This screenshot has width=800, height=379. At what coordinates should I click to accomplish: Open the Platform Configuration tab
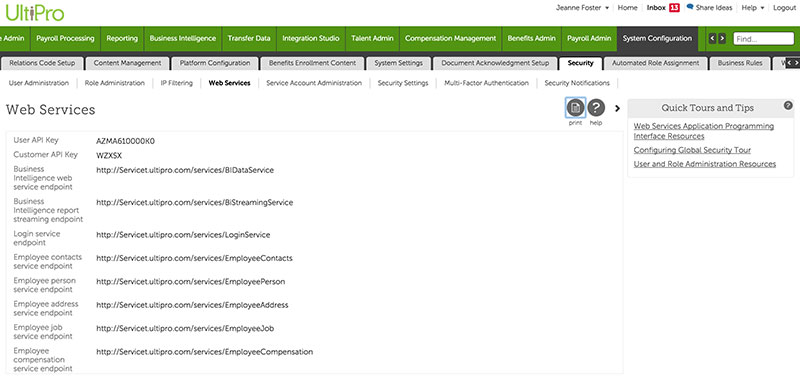tap(215, 63)
